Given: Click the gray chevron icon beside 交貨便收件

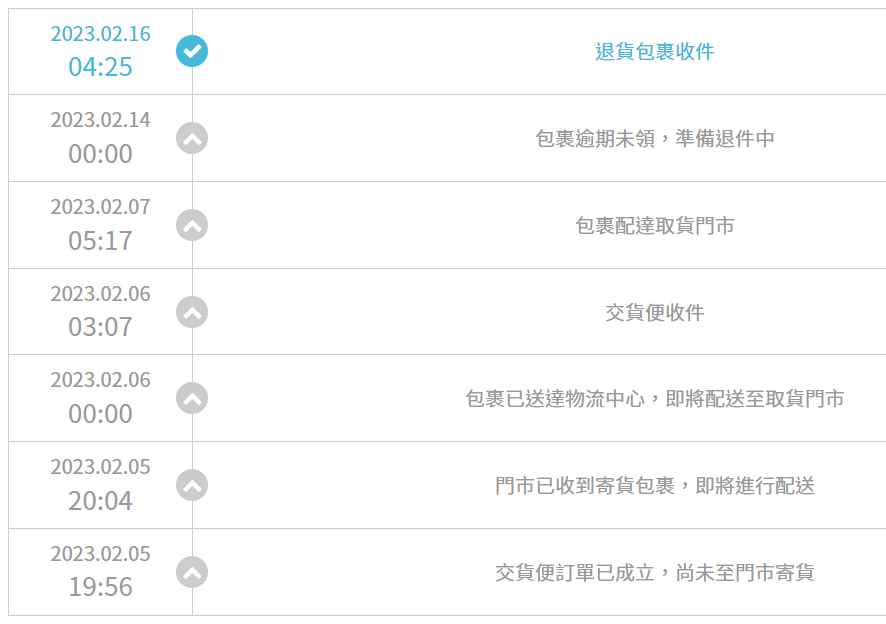Looking at the screenshot, I should 192,312.
